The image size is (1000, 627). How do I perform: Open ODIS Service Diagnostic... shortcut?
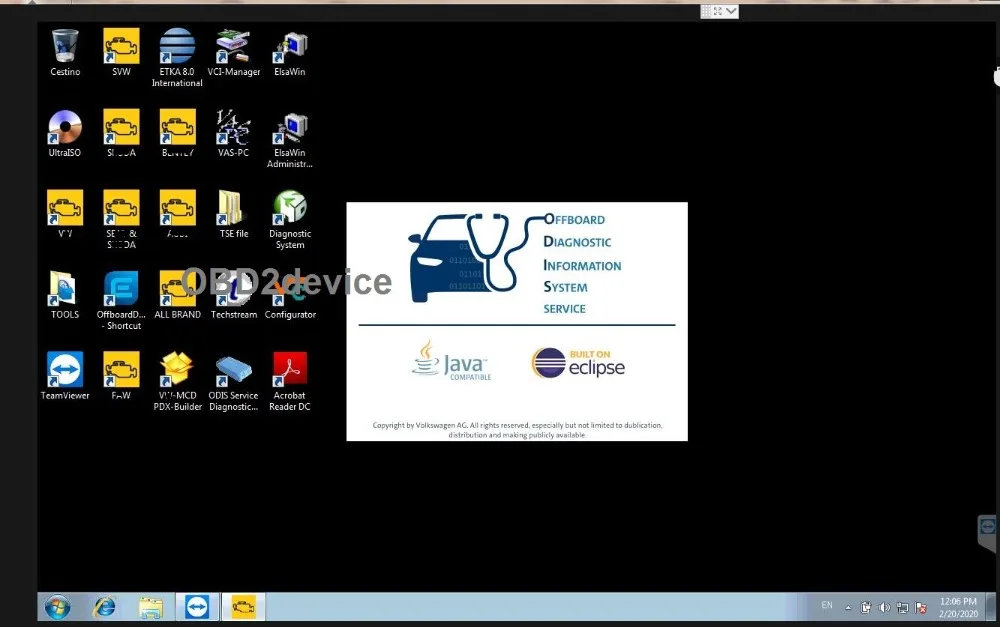click(233, 381)
